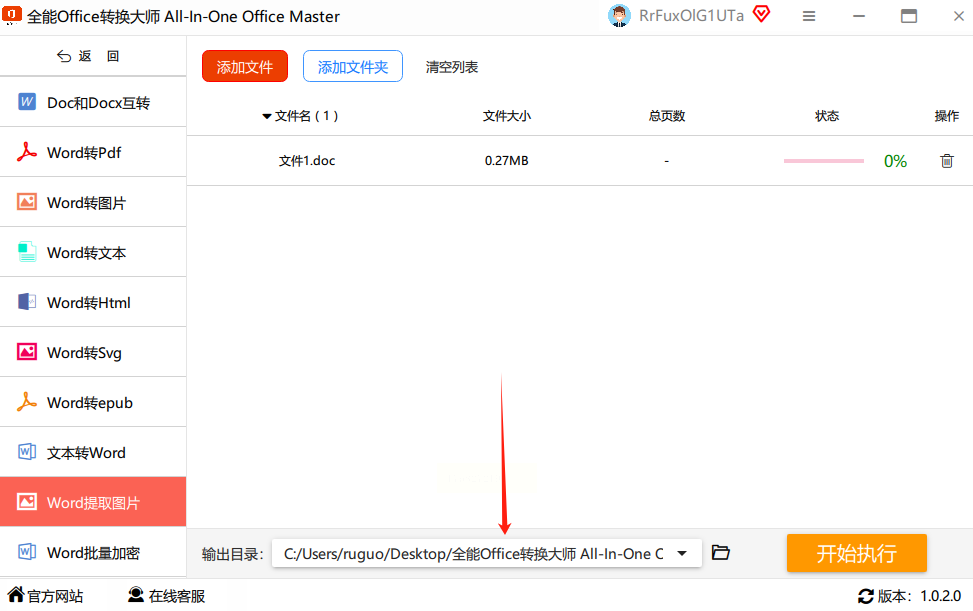The height and width of the screenshot is (611, 973).
Task: Click version number 1.0.2.0
Action: pos(940,596)
